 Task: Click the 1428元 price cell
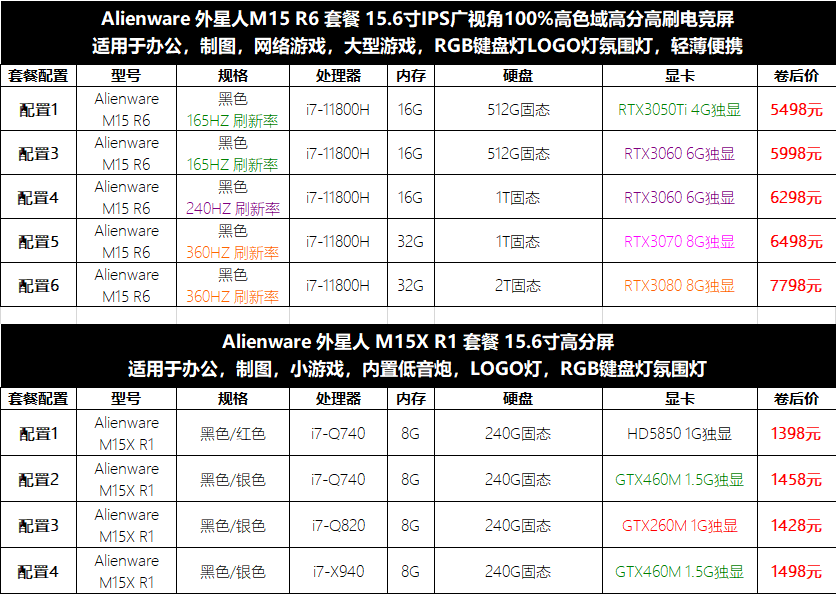coord(796,526)
